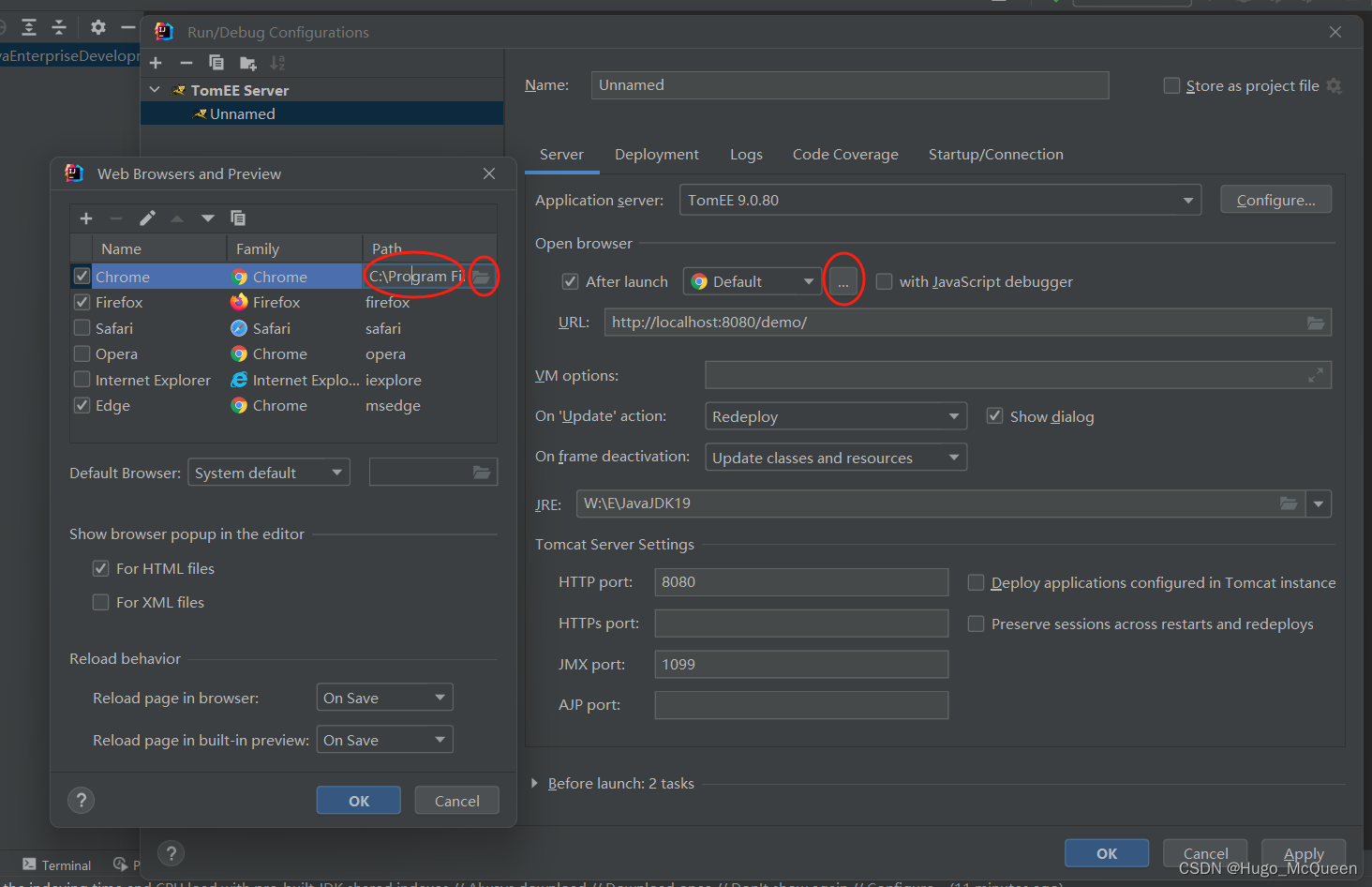Image resolution: width=1372 pixels, height=887 pixels.
Task: Click OK in Web Browsers dialog
Action: (359, 801)
